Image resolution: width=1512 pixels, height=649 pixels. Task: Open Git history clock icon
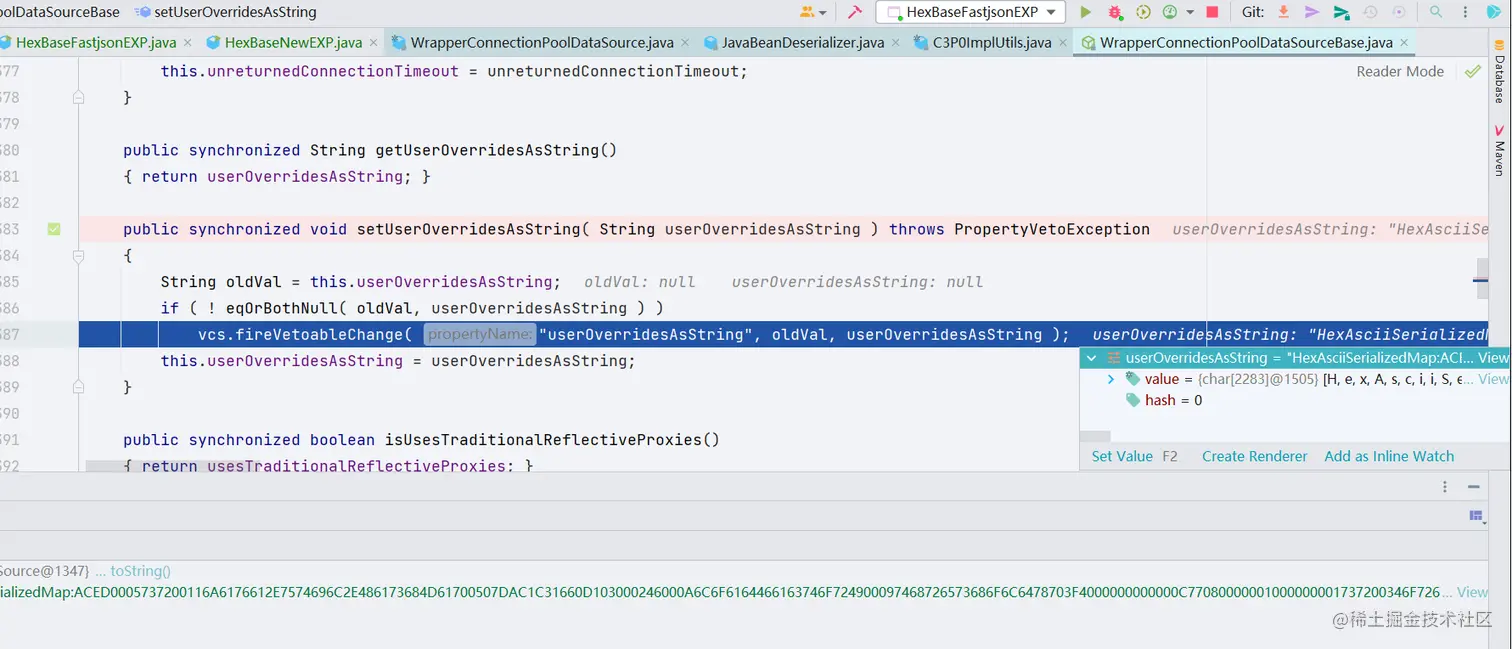coord(1371,12)
